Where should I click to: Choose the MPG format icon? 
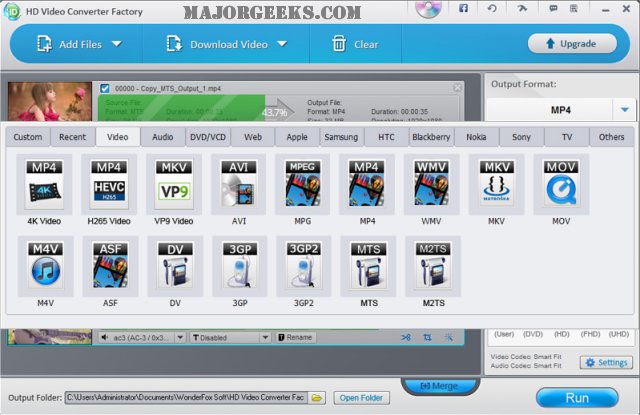(302, 184)
